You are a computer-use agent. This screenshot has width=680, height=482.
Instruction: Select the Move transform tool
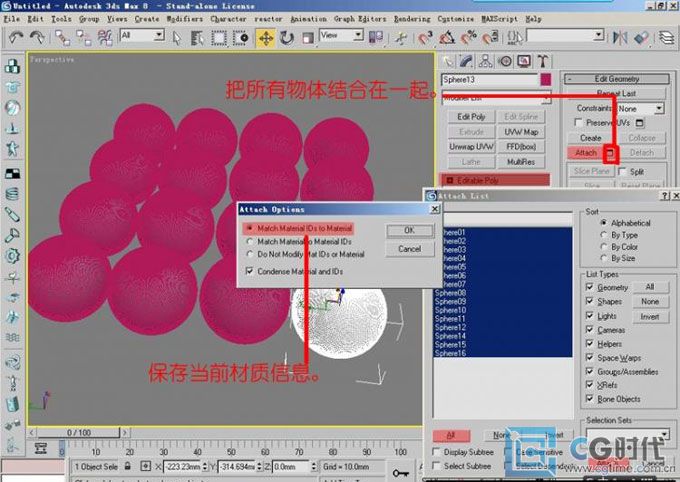[265, 38]
